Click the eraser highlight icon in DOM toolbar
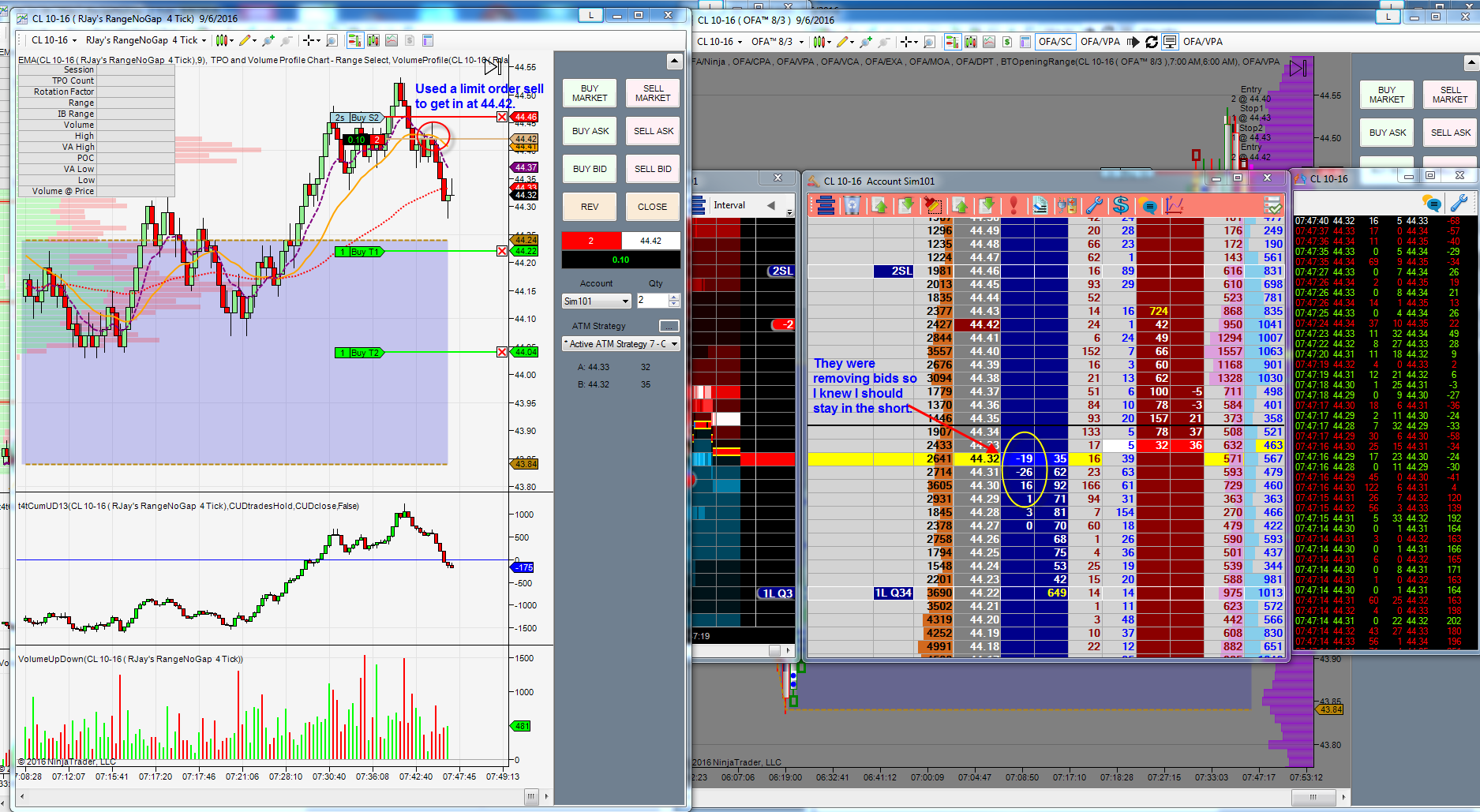The width and height of the screenshot is (1480, 812). [x=933, y=206]
